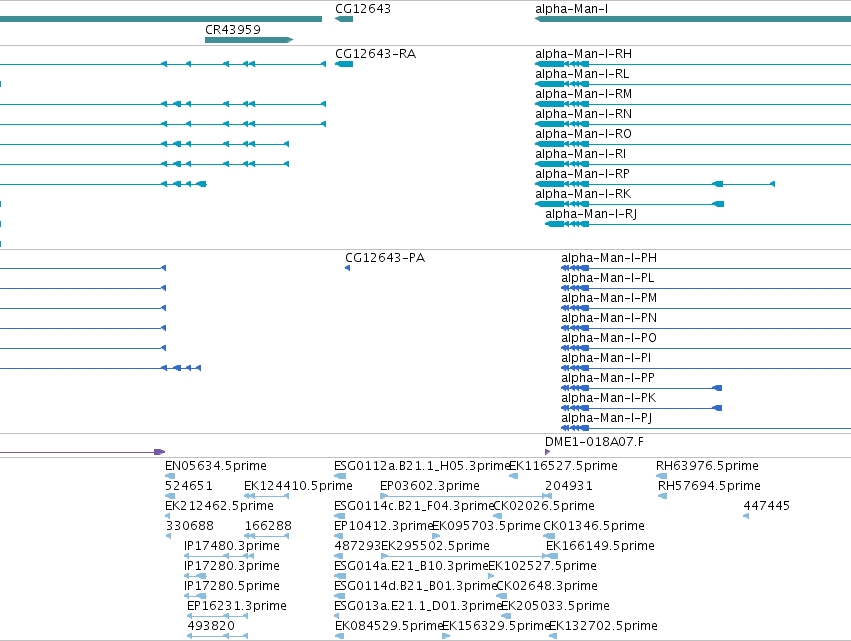851x641 pixels.
Task: Select transcript alpha-Man-I-RM
Action: click(x=583, y=94)
